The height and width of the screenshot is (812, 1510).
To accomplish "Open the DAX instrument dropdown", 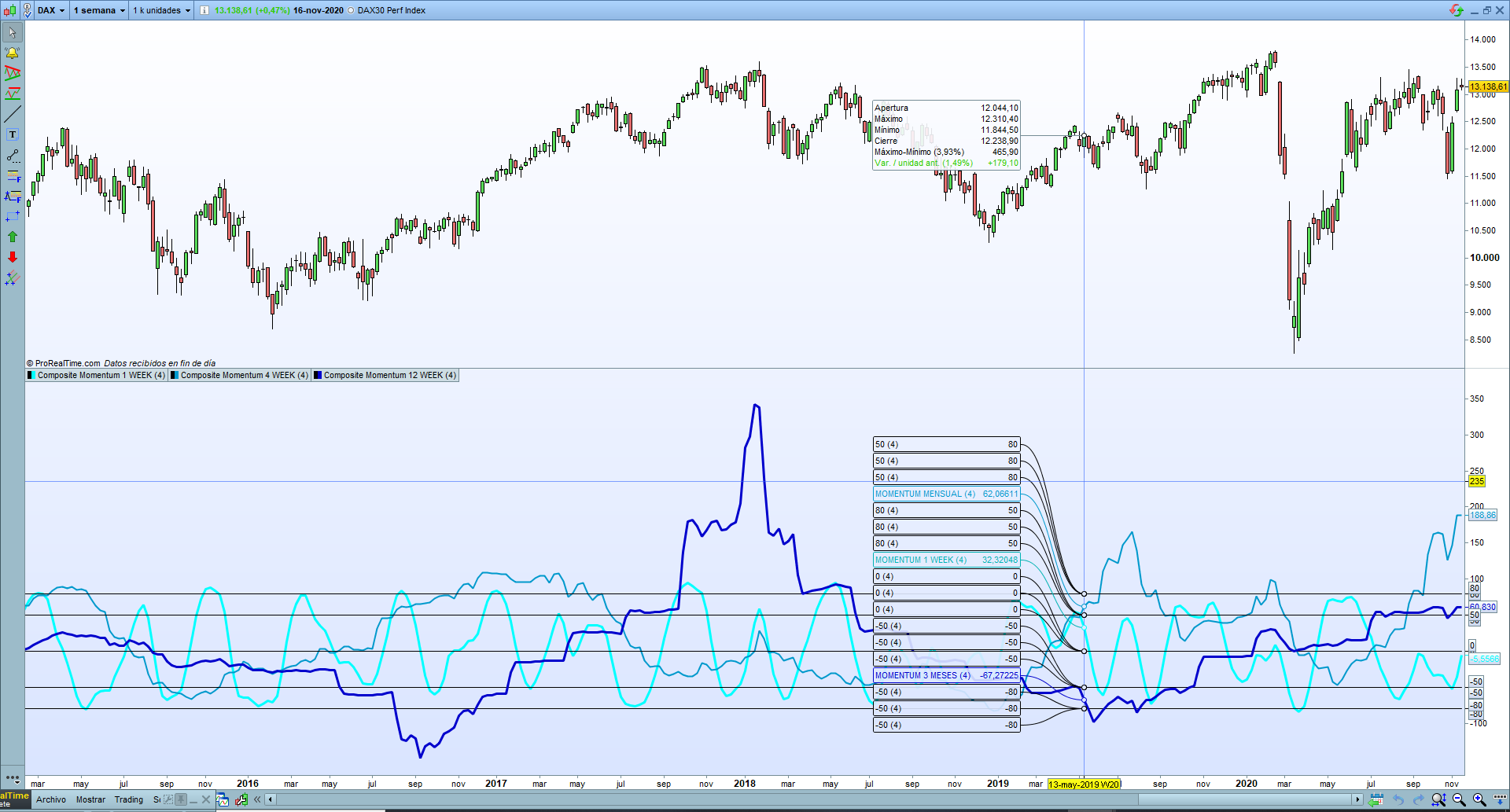I will click(x=51, y=10).
